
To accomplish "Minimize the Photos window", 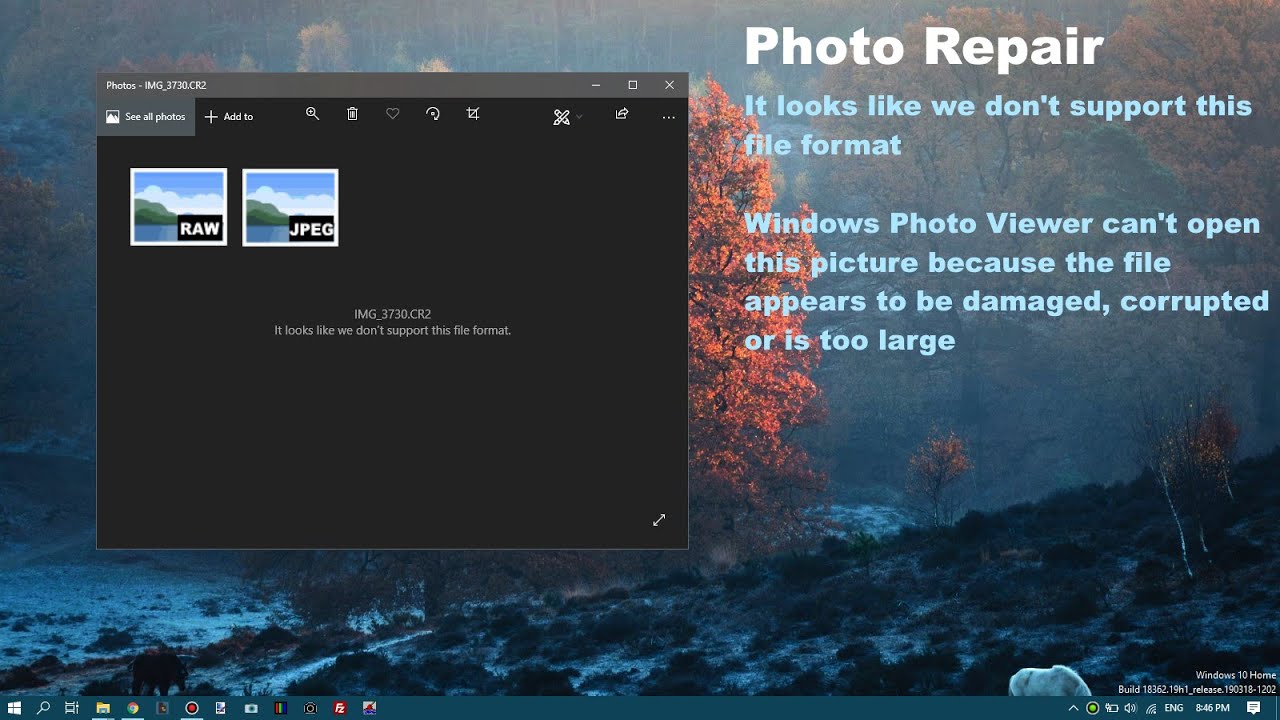I will (x=596, y=85).
